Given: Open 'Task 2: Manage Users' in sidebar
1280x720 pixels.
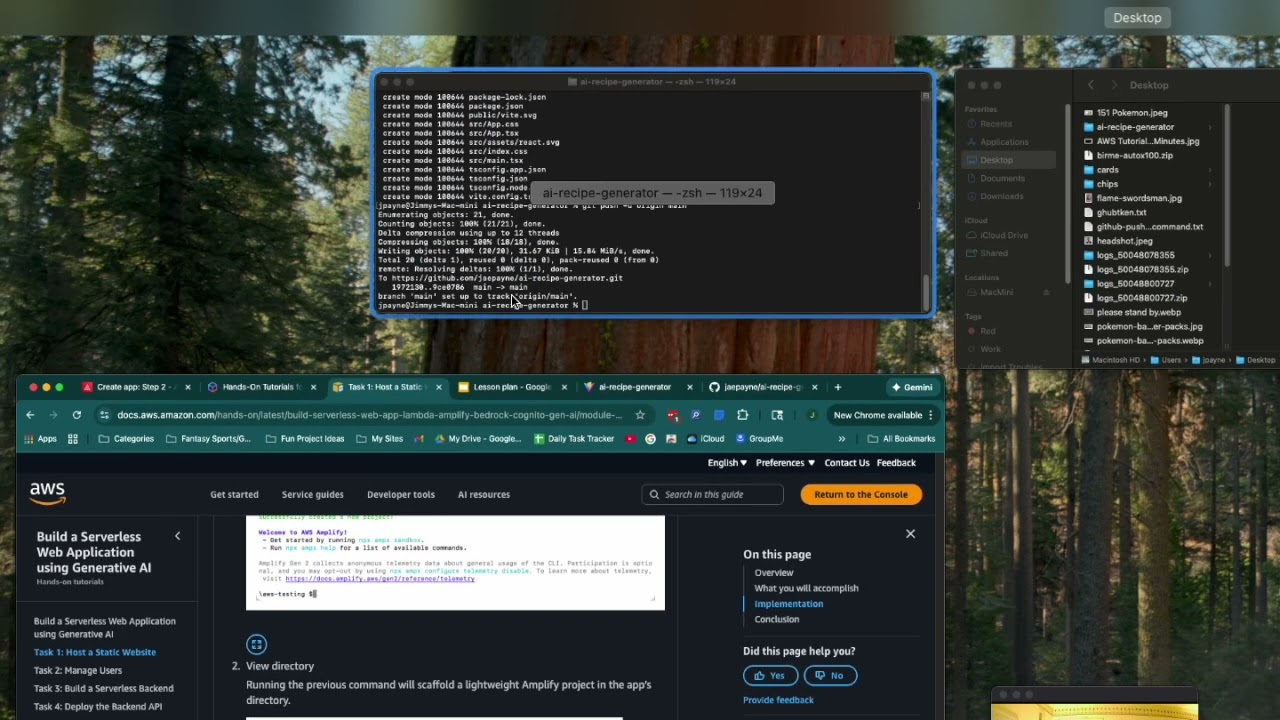Looking at the screenshot, I should tap(78, 670).
